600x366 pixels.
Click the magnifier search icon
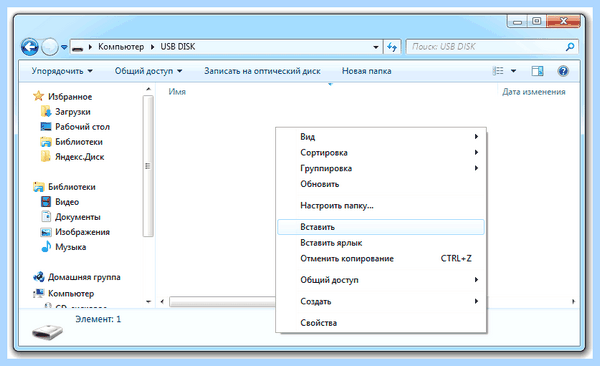coord(570,47)
